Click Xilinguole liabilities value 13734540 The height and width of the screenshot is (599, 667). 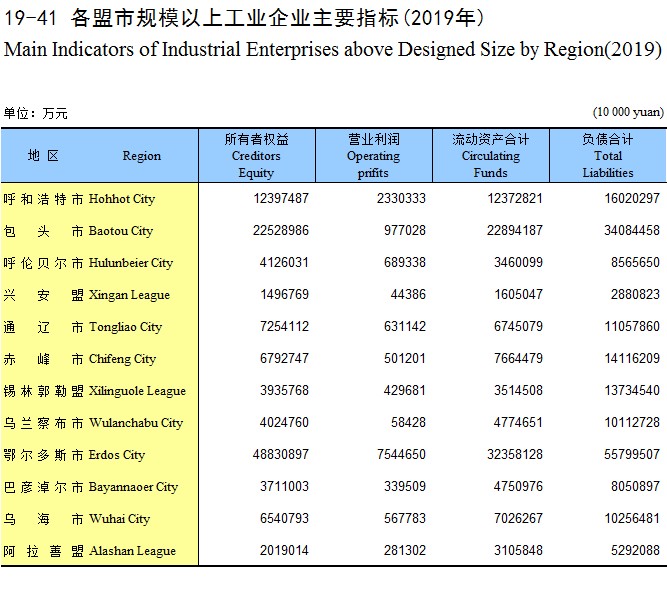click(632, 390)
